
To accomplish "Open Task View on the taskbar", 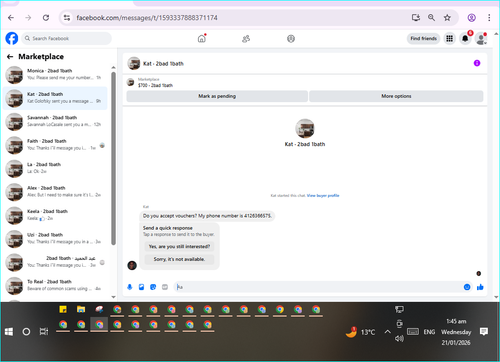I will 44,332.
